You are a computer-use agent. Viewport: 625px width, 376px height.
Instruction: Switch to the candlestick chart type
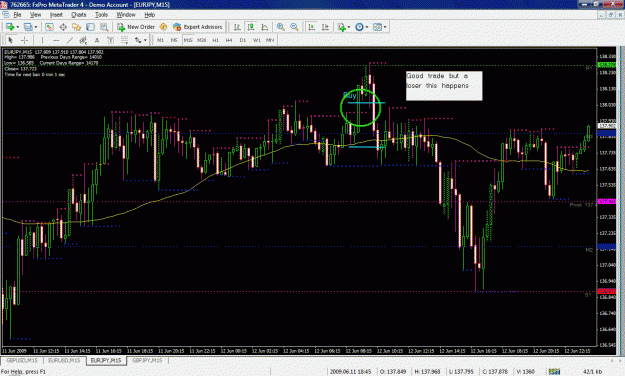251,27
